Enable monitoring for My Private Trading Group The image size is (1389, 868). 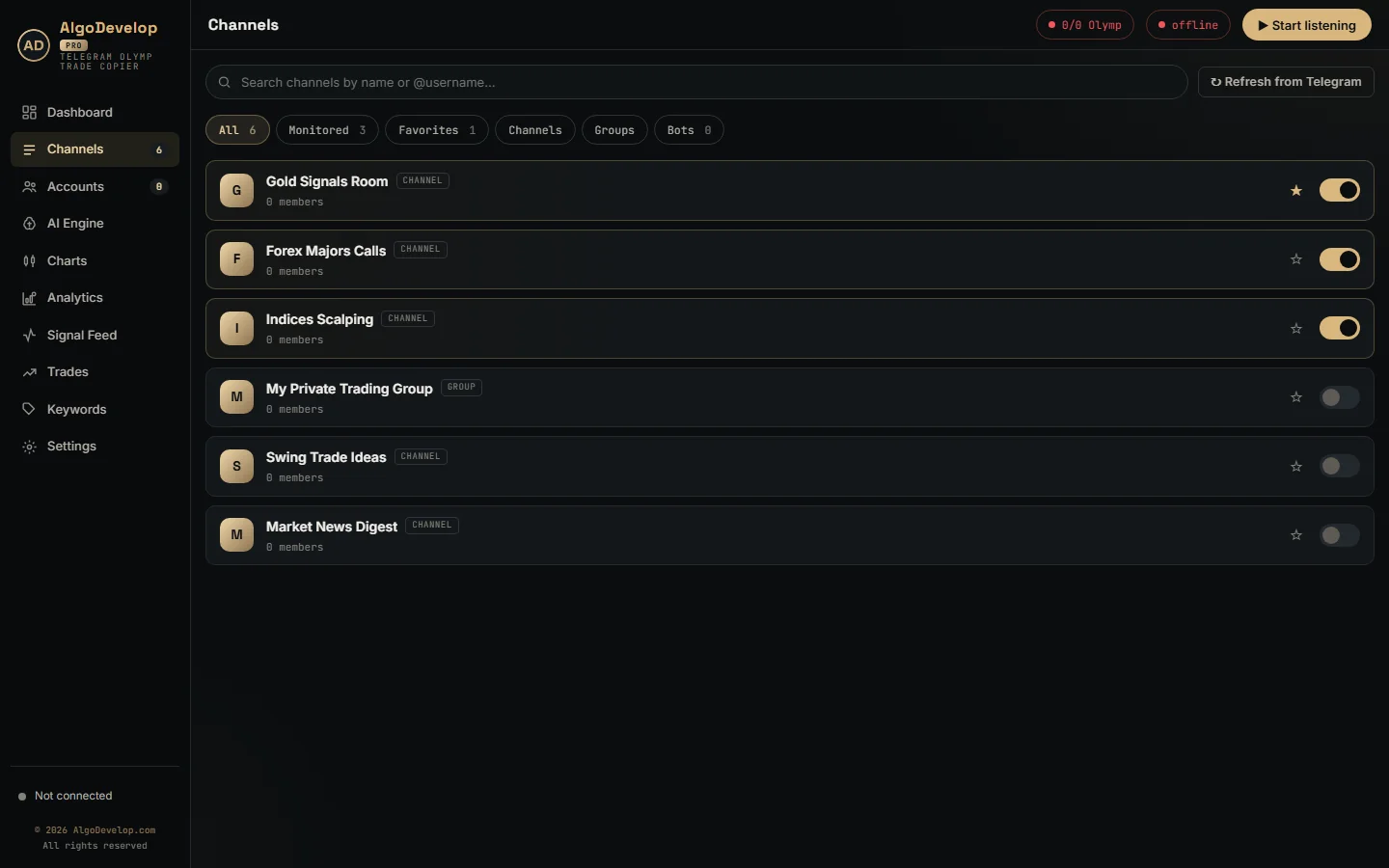tap(1339, 397)
